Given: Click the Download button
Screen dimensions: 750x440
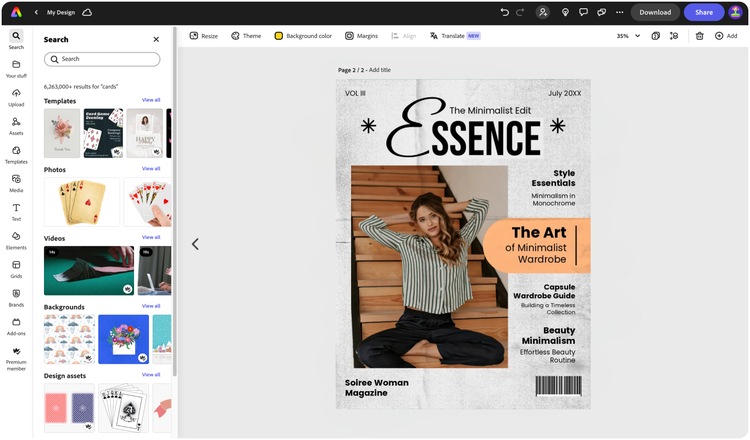Looking at the screenshot, I should point(655,12).
